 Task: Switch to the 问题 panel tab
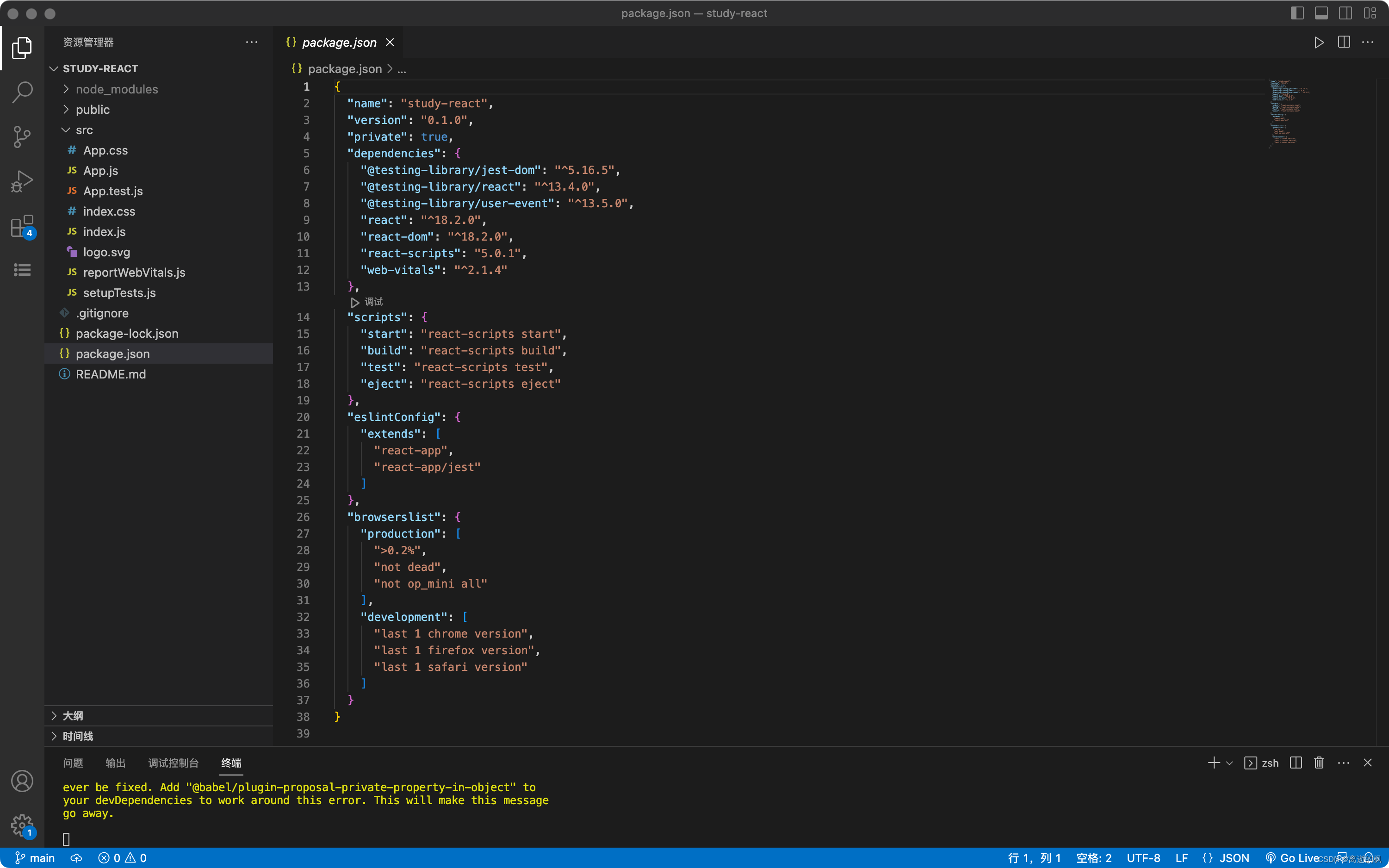pyautogui.click(x=73, y=763)
